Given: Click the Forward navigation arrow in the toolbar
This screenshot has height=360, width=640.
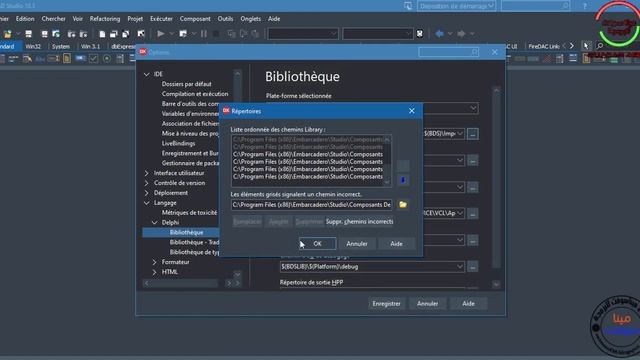Looking at the screenshot, I should click(x=461, y=34).
